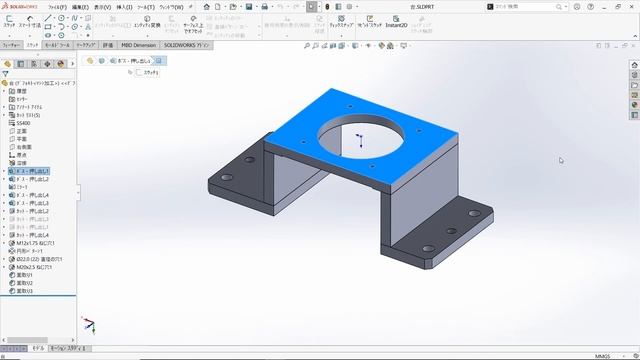Open the DimXpertManager tab icon

[48, 64]
